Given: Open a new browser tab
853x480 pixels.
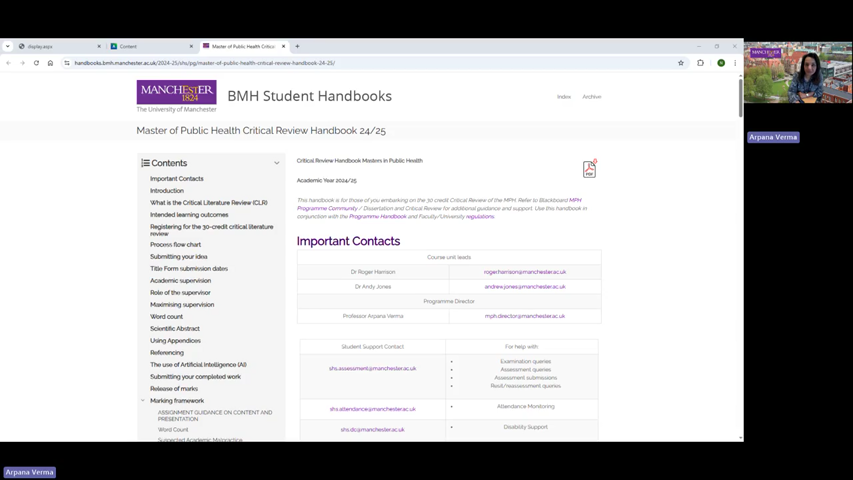Looking at the screenshot, I should (297, 46).
